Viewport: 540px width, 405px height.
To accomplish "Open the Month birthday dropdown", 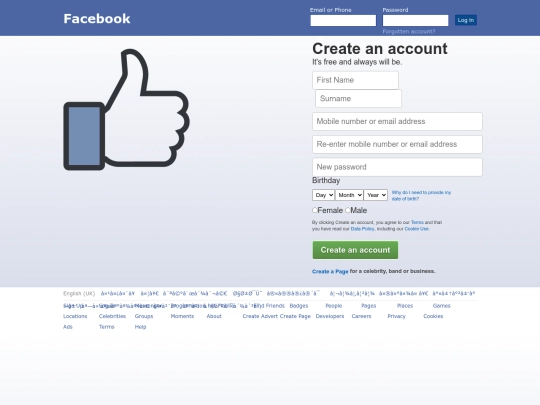I will click(x=349, y=195).
